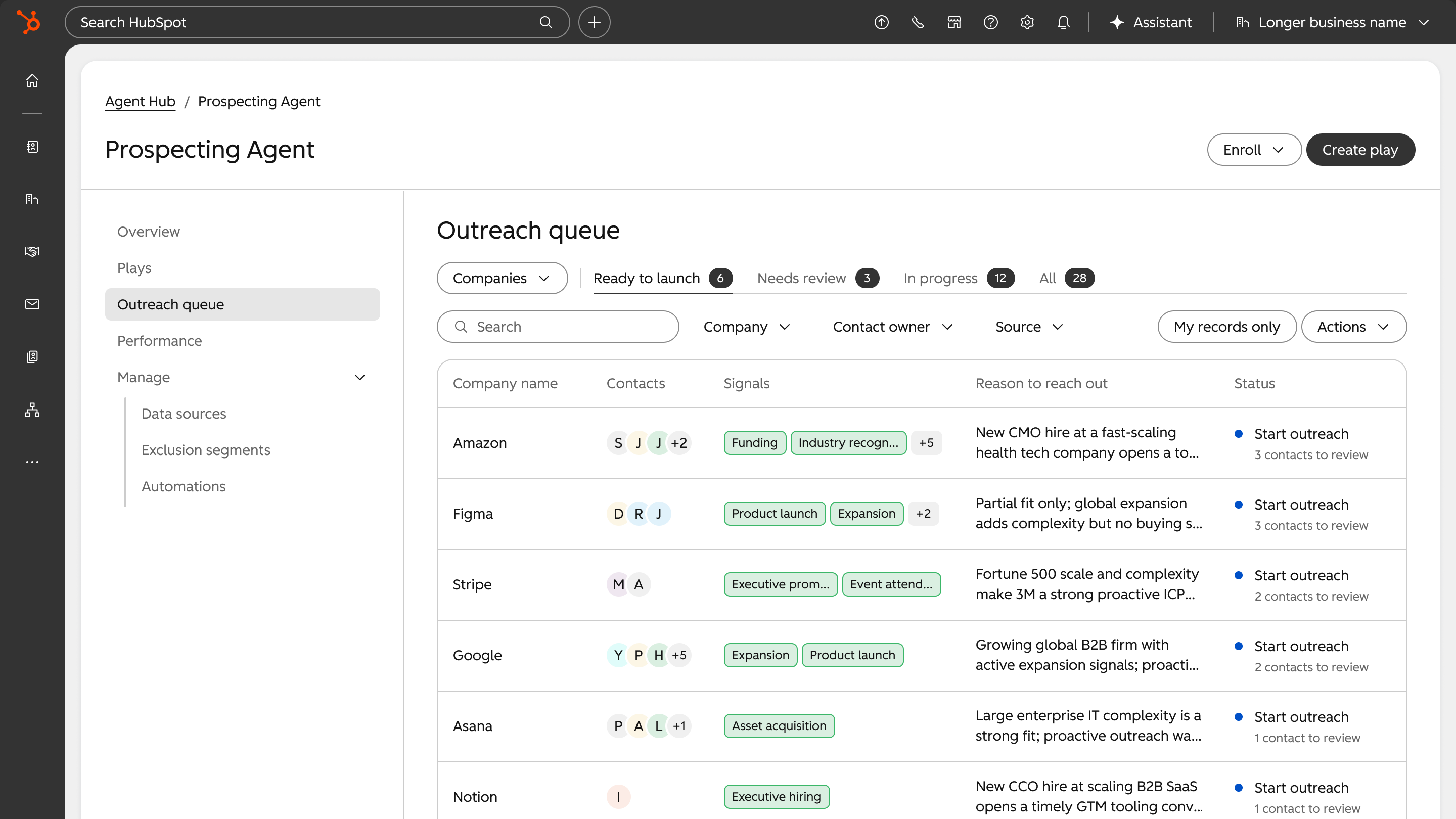Screen dimensions: 1456x819
Task: Open the envelope inbox icon in sidebar
Action: 32,304
